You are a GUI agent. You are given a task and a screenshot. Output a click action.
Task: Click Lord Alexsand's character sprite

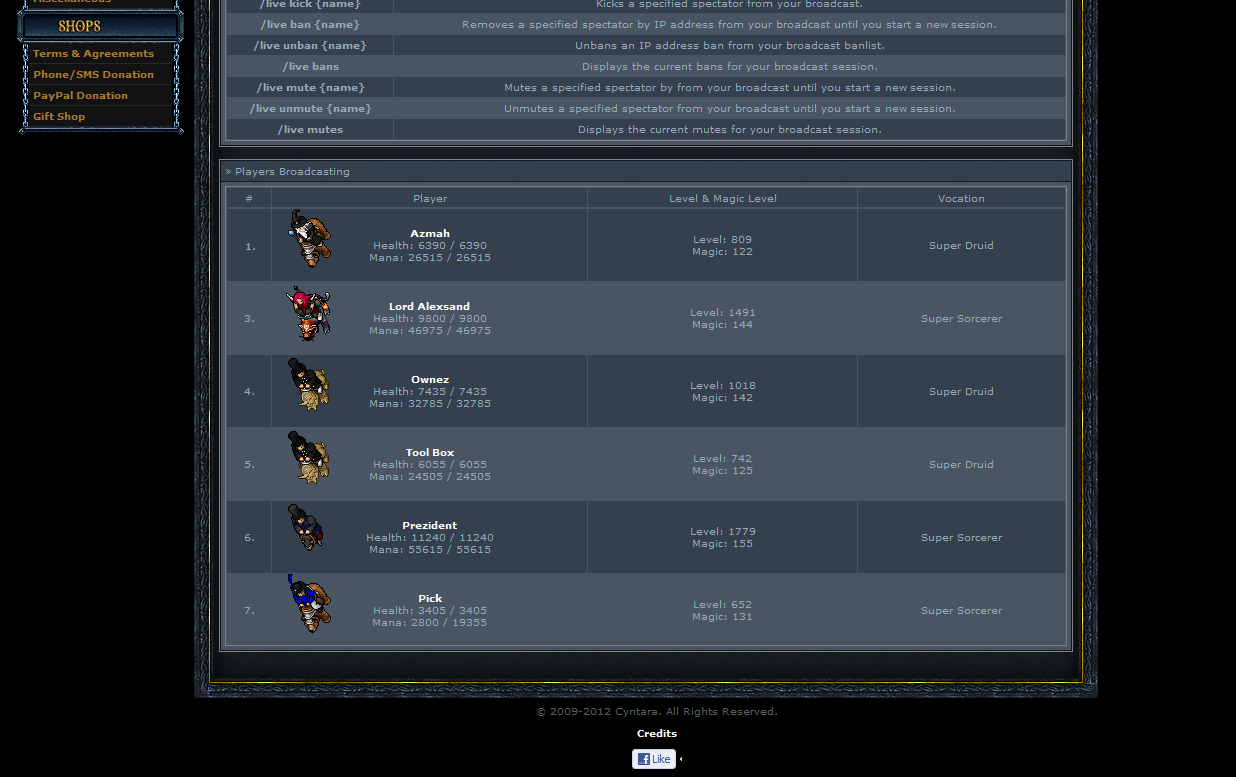tap(309, 314)
